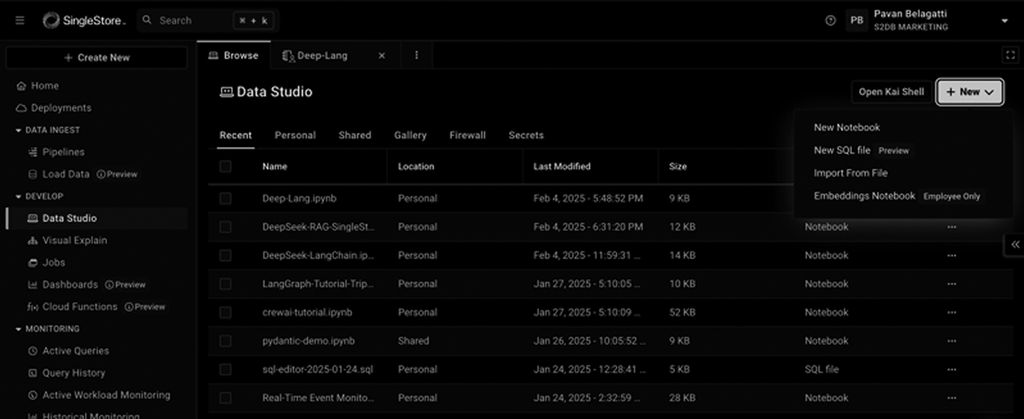Screen dimensions: 1024x419
Task: Collapse the DEVELOP section
Action: (40, 196)
